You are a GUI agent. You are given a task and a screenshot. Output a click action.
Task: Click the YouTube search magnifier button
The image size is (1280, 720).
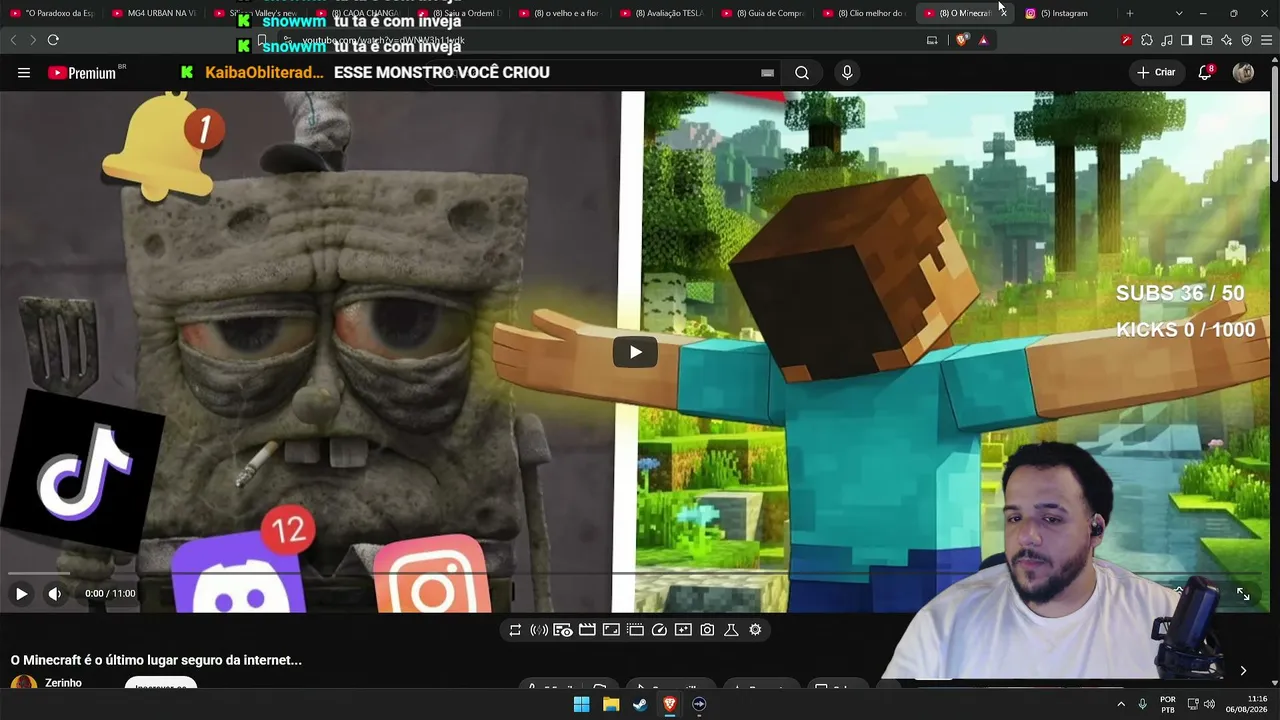802,73
